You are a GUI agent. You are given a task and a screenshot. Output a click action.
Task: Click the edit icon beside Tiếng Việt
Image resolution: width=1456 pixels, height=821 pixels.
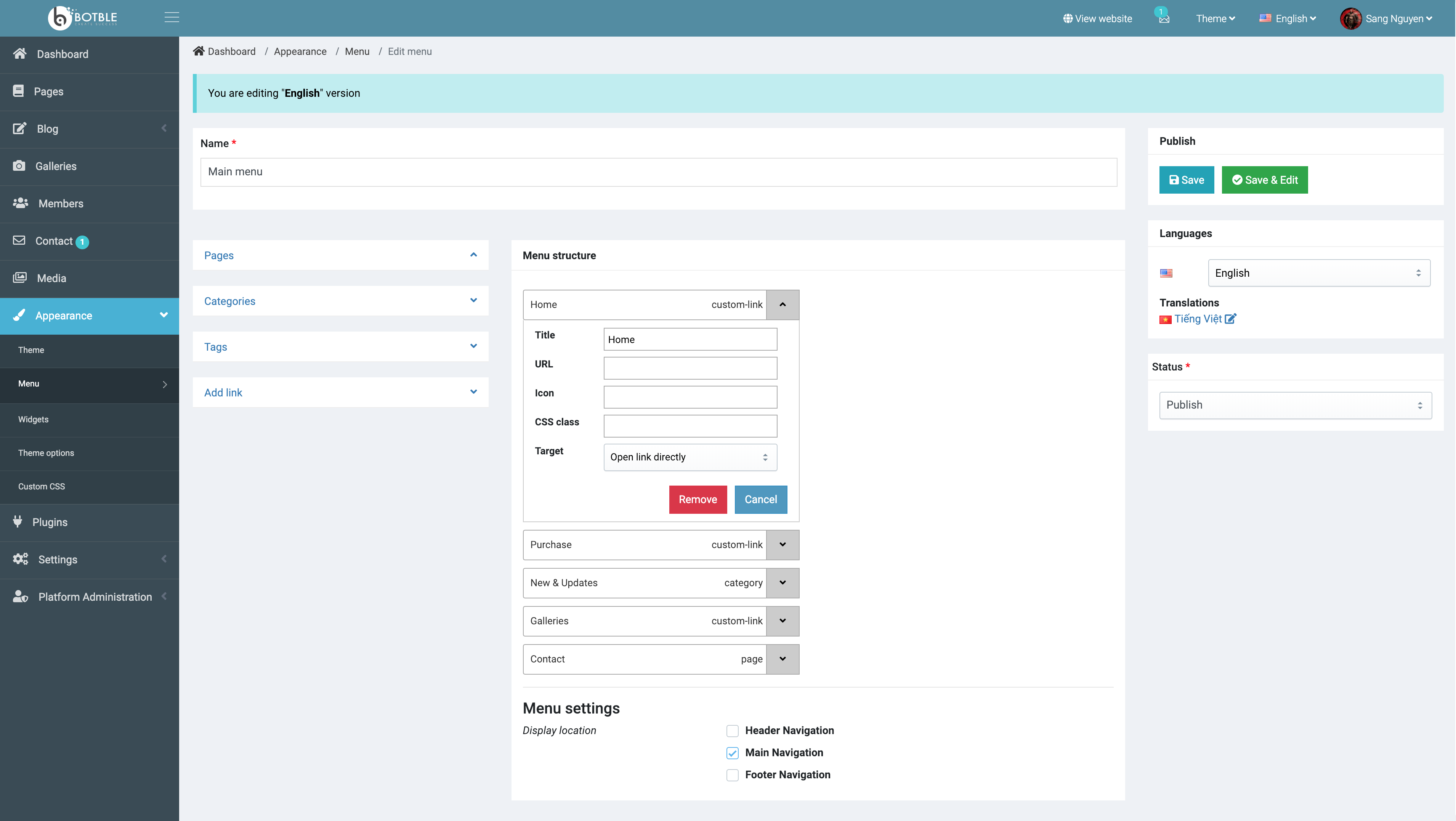click(x=1230, y=319)
